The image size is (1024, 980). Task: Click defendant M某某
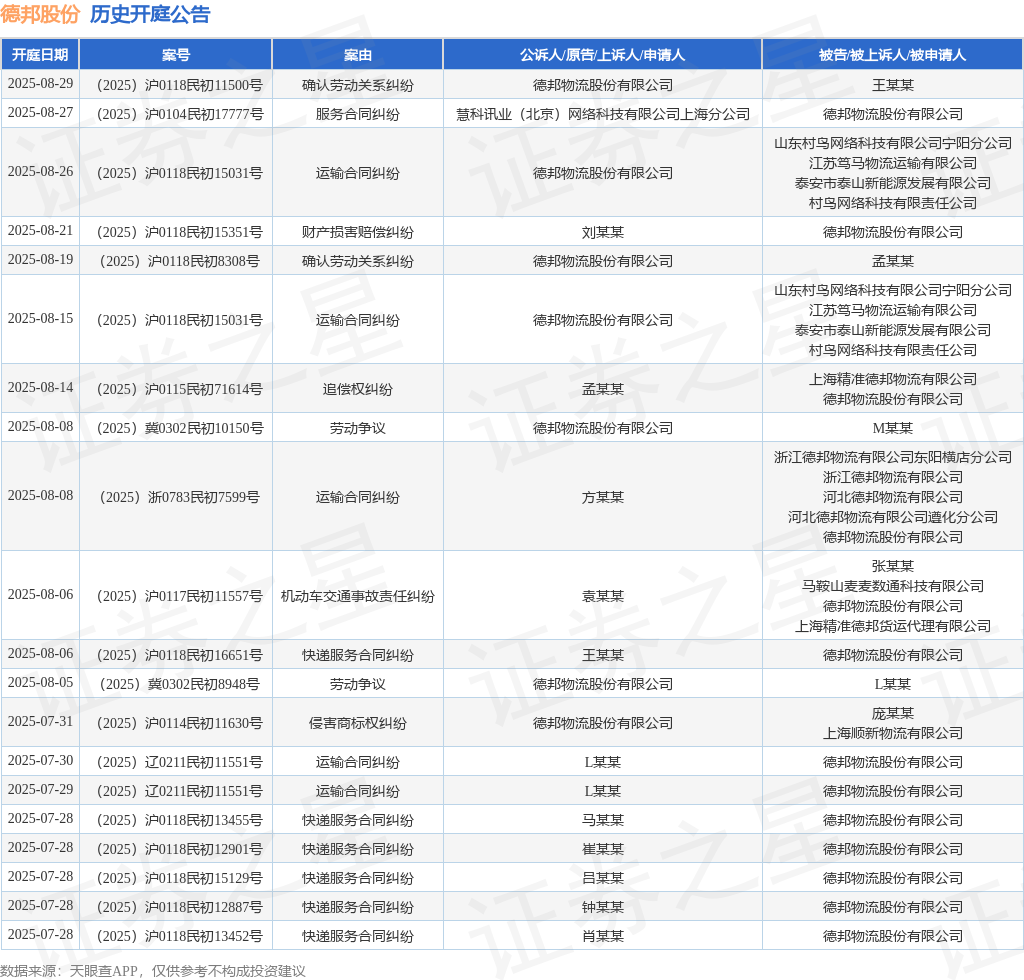click(x=892, y=428)
